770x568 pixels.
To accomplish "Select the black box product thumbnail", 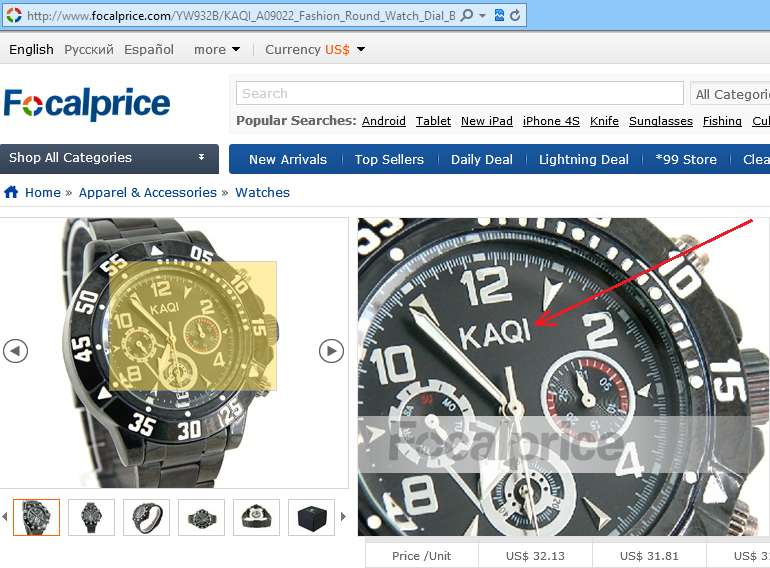I will [x=311, y=517].
